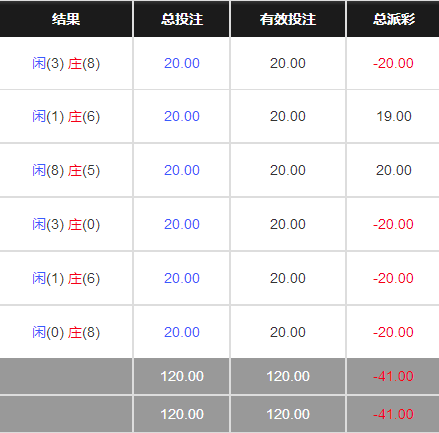
Task: Open the 闲(3) 庄(8) result entry
Action: [x=66, y=63]
